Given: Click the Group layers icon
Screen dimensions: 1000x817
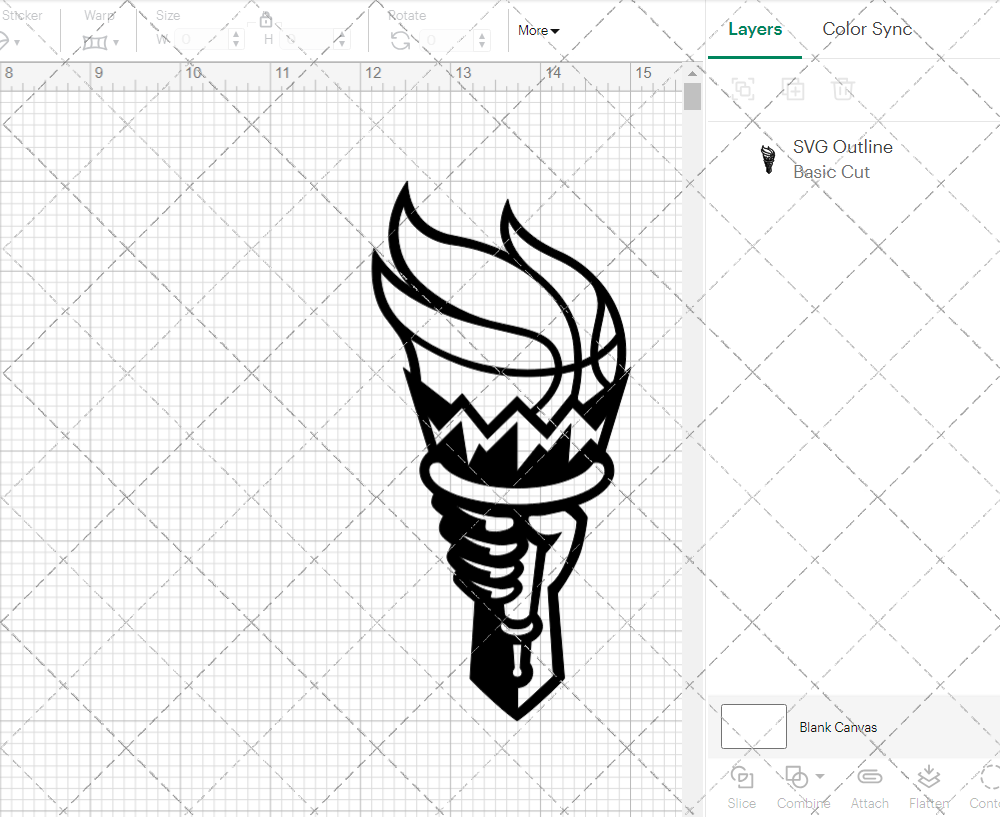Looking at the screenshot, I should 742,89.
